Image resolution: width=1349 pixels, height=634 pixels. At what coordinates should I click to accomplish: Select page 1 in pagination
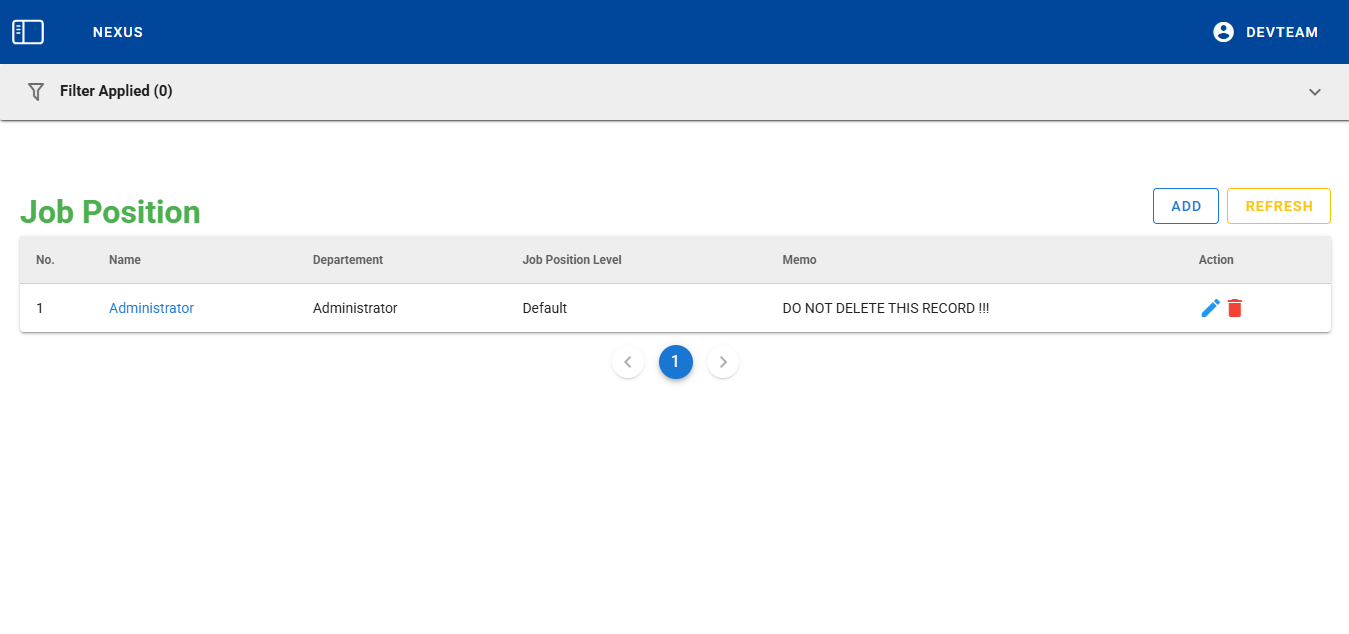tap(675, 362)
